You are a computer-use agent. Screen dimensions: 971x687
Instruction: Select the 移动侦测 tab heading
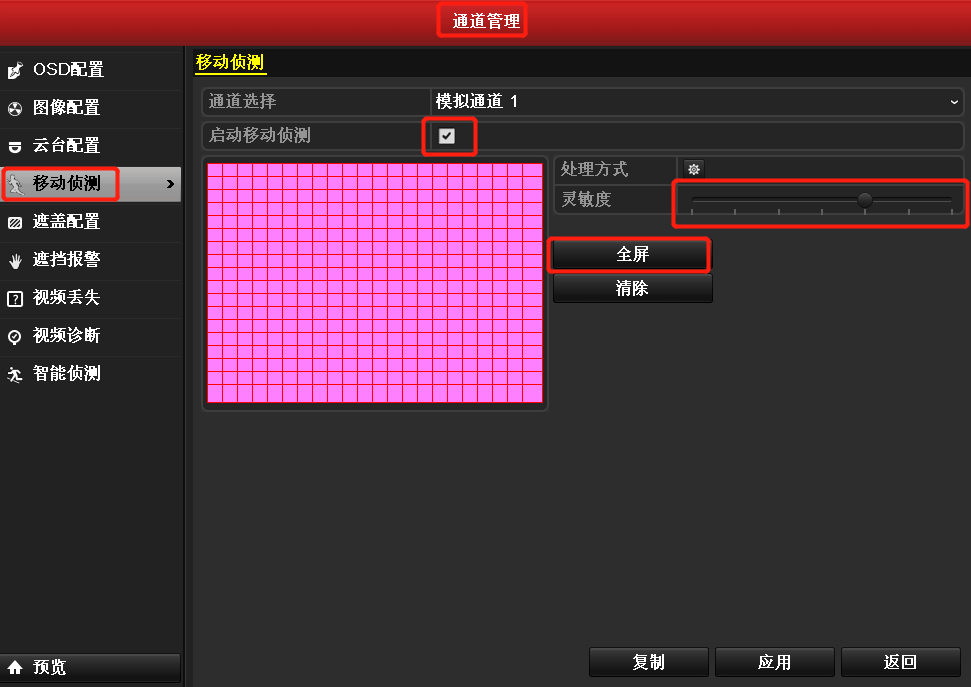click(230, 62)
